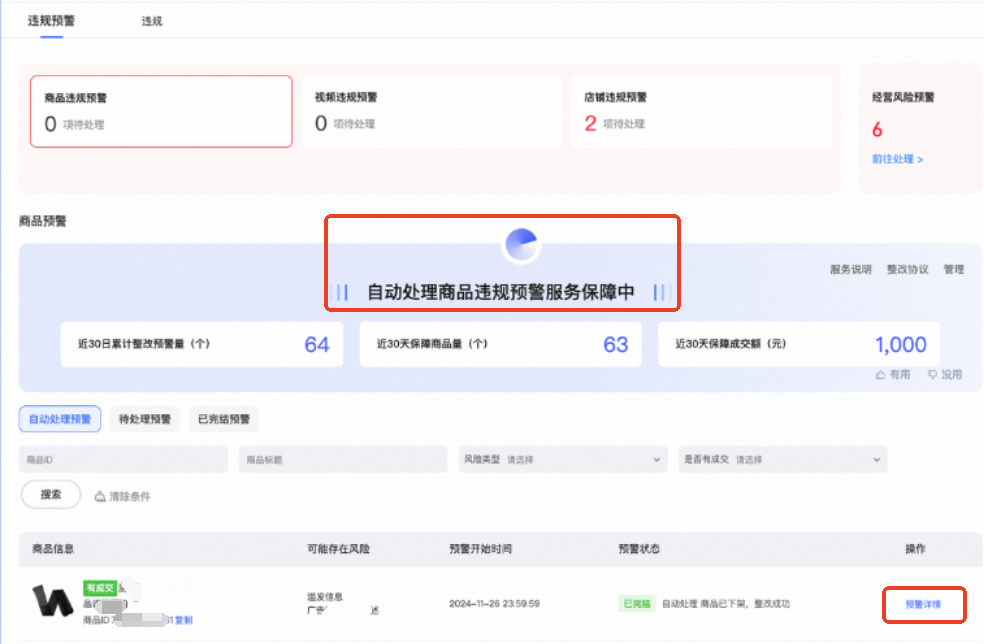Click the 管理 link
This screenshot has width=984, height=644.
coord(953,269)
